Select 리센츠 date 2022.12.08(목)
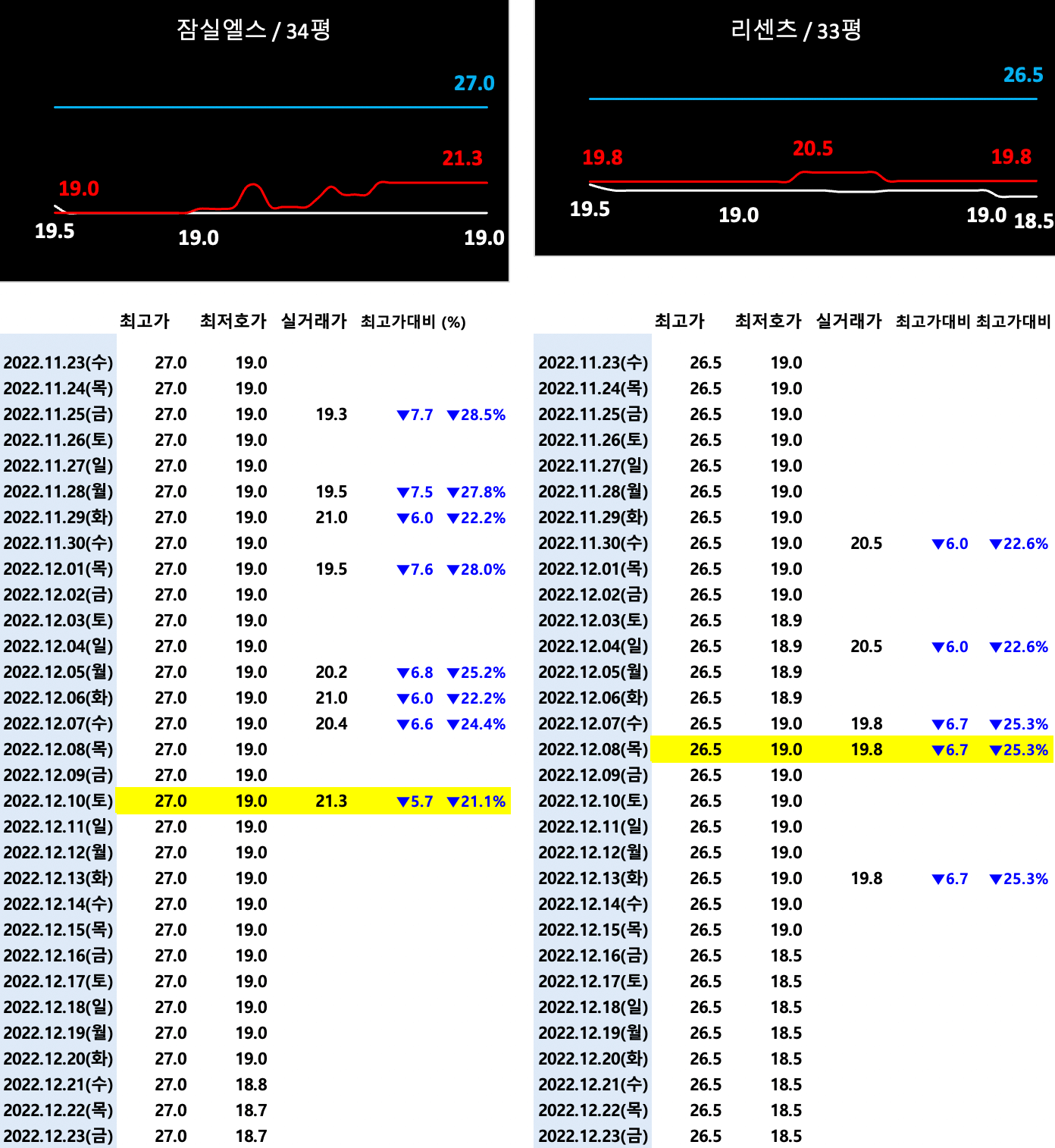 point(593,750)
